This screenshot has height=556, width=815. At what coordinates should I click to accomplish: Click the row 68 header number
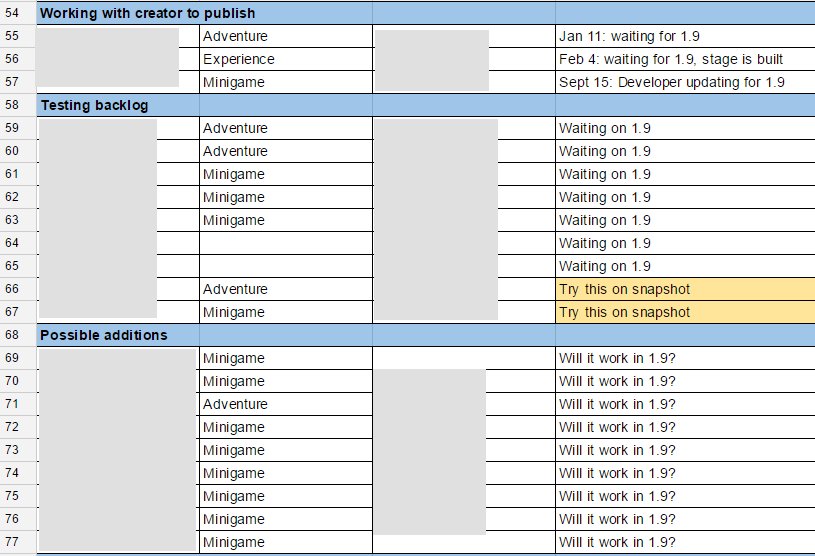(x=13, y=335)
